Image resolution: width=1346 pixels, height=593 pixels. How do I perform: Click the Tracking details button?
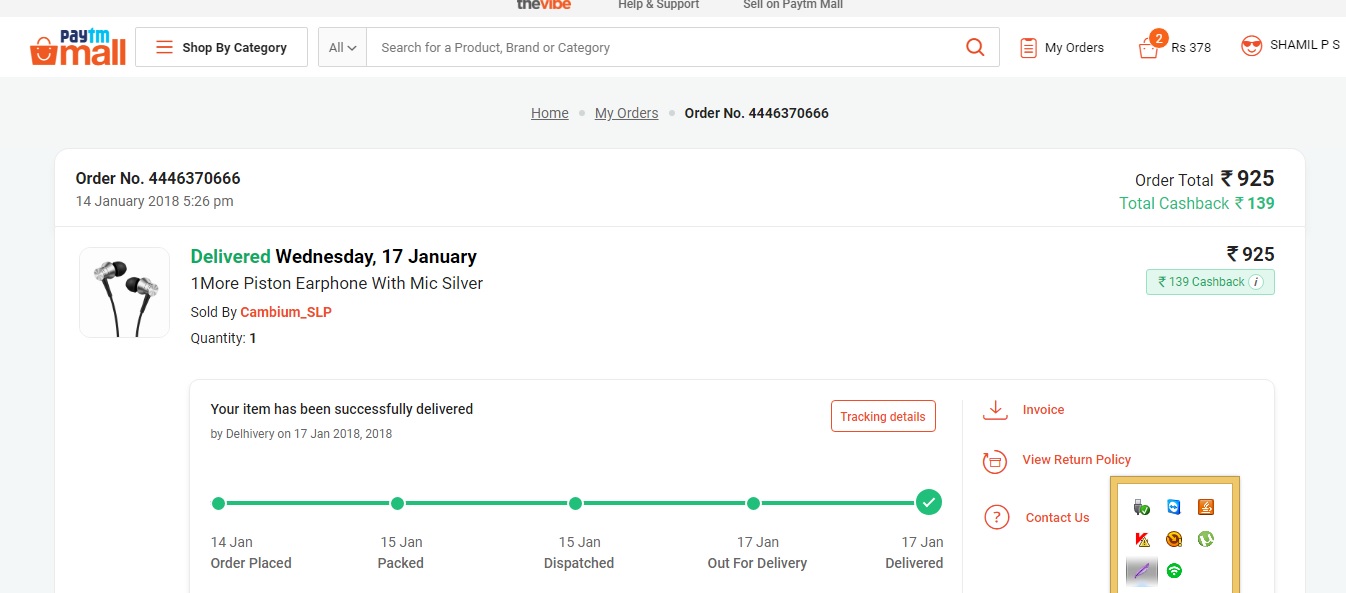tap(883, 417)
